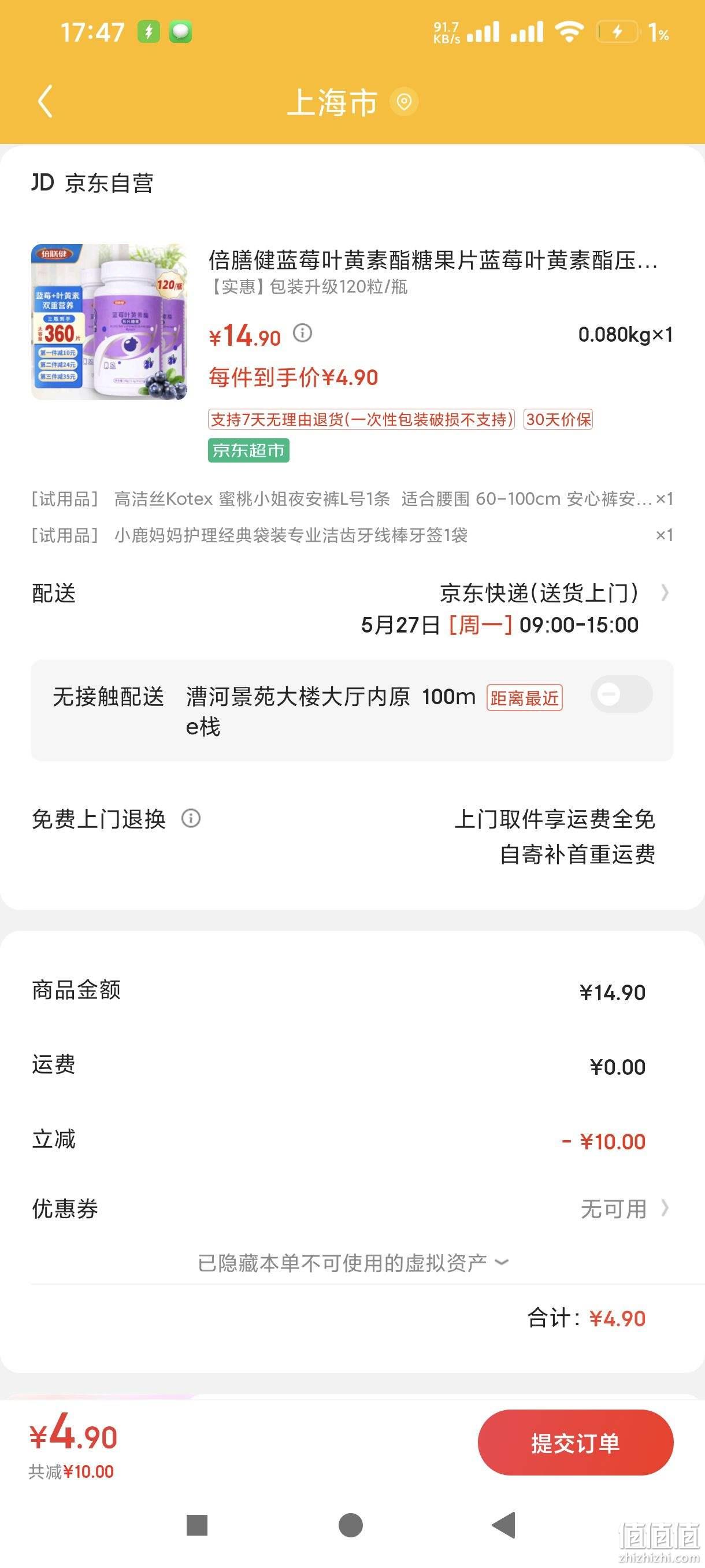Tap the 上海市 city title
The height and width of the screenshot is (1568, 705).
[x=332, y=102]
